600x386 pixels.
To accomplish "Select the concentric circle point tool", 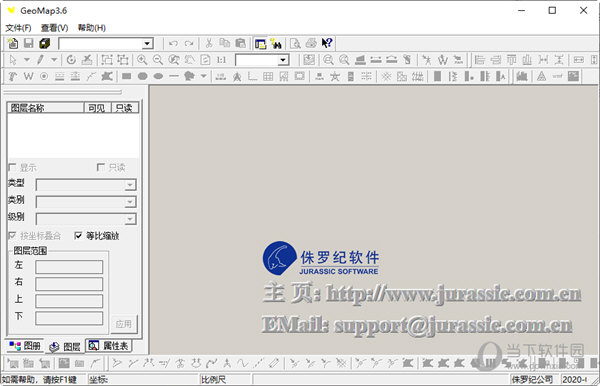I will 44,76.
